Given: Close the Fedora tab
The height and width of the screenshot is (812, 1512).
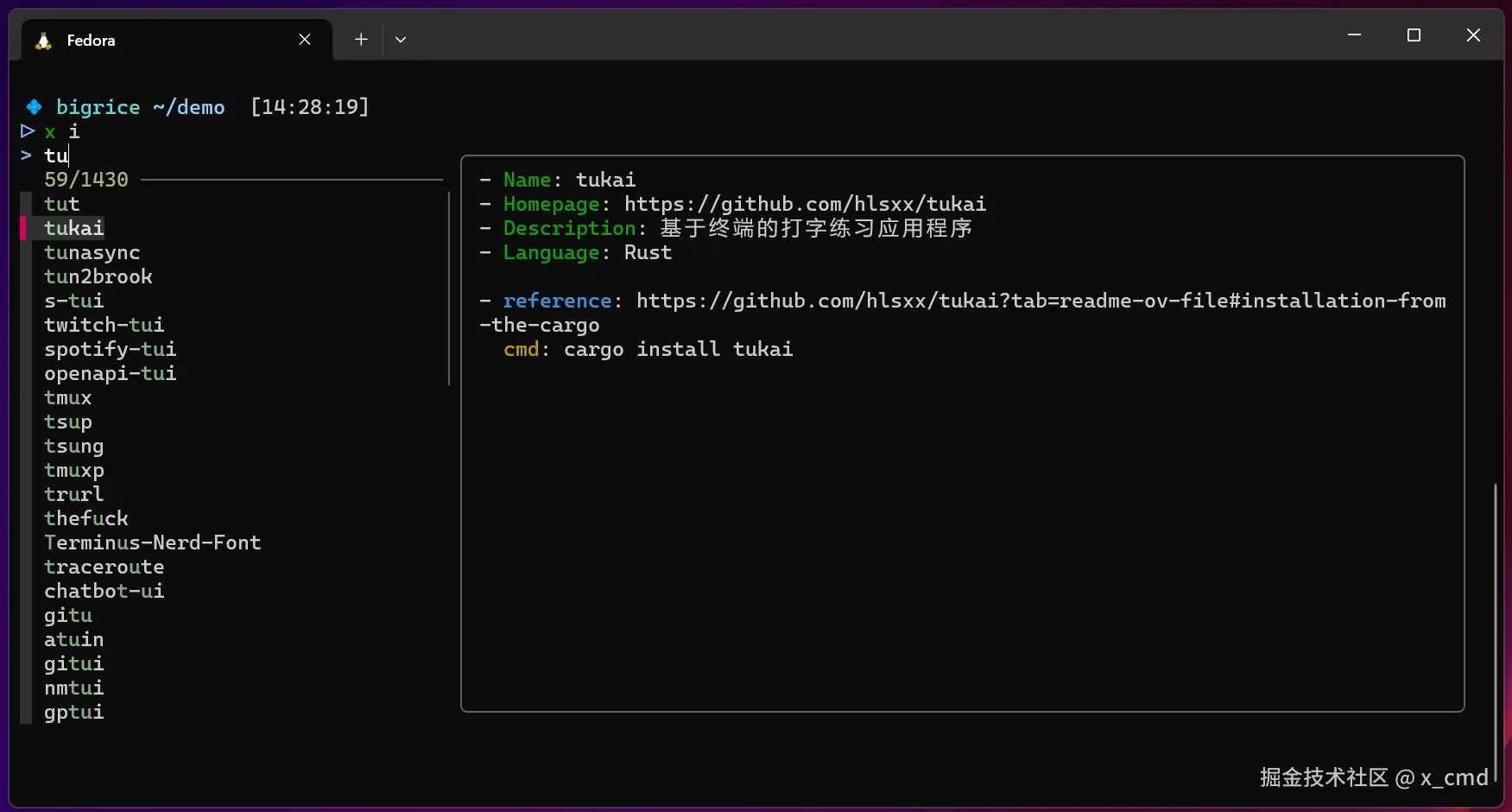Looking at the screenshot, I should [305, 40].
